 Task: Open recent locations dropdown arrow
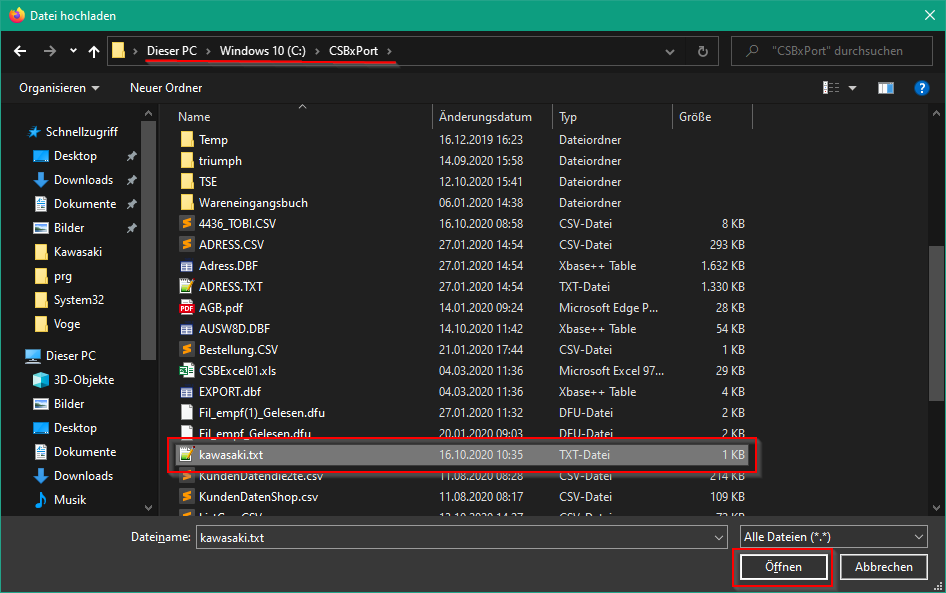pyautogui.click(x=73, y=51)
